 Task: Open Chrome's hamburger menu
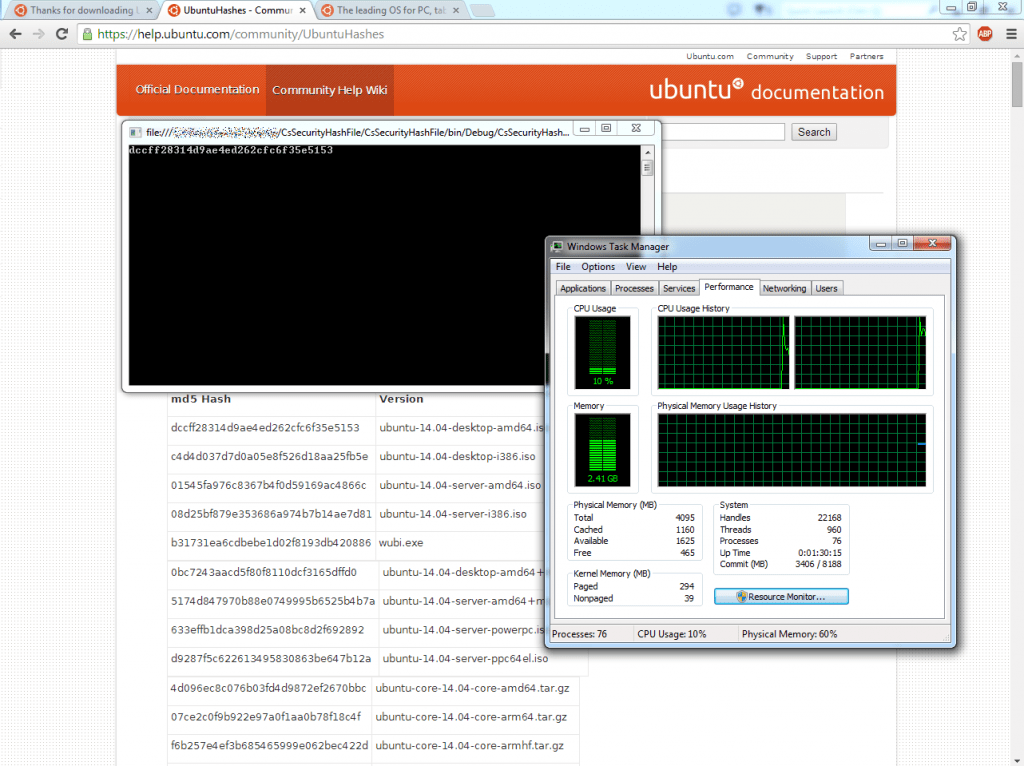click(x=1011, y=34)
